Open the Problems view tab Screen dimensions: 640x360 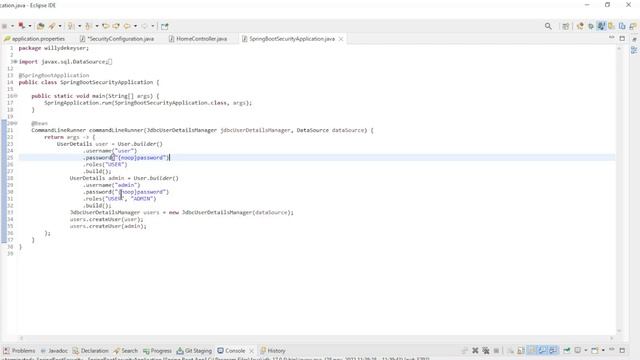19,351
